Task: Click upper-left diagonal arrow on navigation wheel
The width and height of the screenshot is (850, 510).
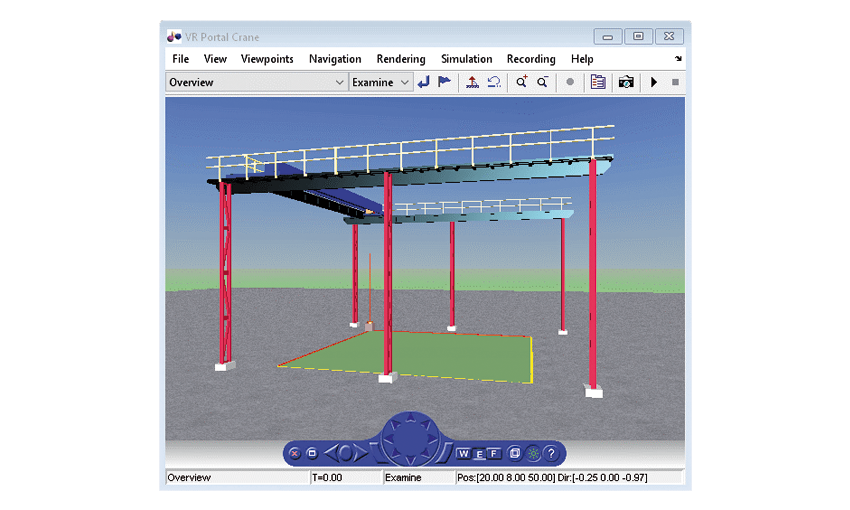Action: 395,424
